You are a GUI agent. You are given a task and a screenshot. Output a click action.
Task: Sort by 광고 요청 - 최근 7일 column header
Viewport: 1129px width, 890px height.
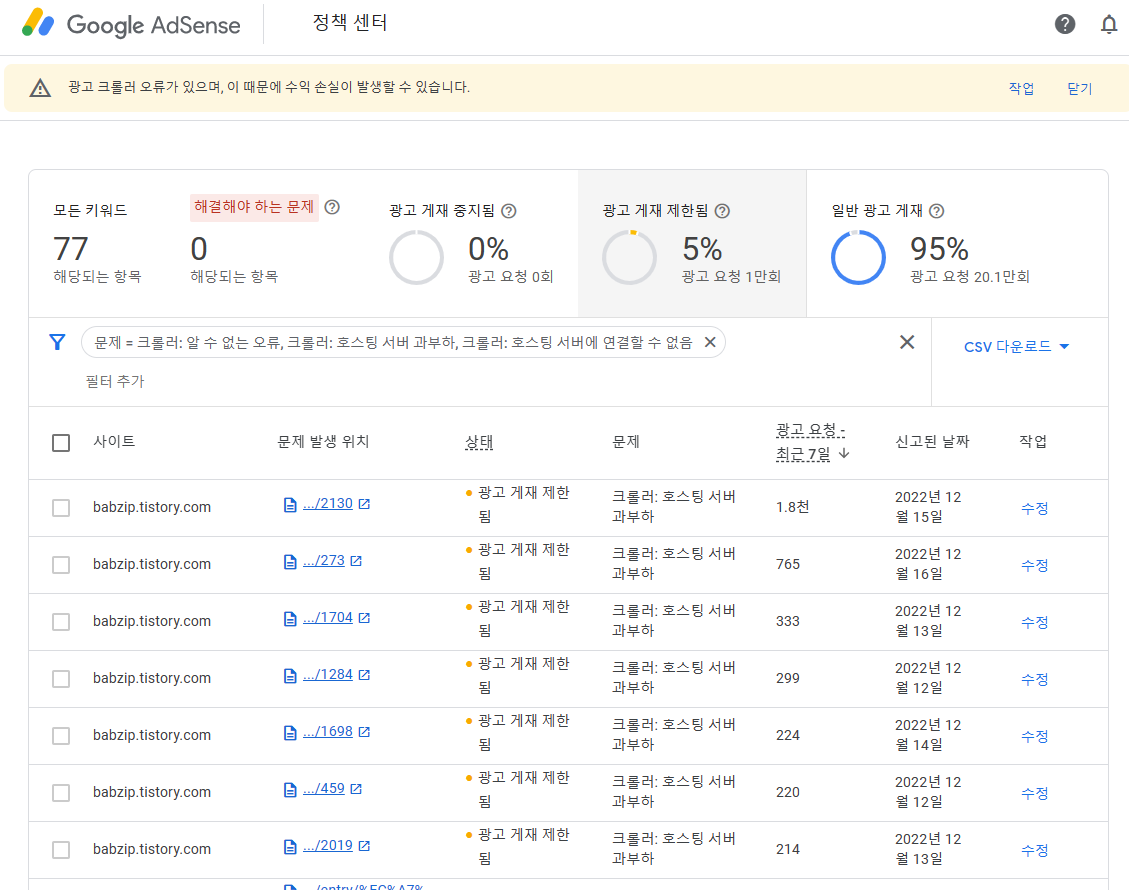click(810, 442)
